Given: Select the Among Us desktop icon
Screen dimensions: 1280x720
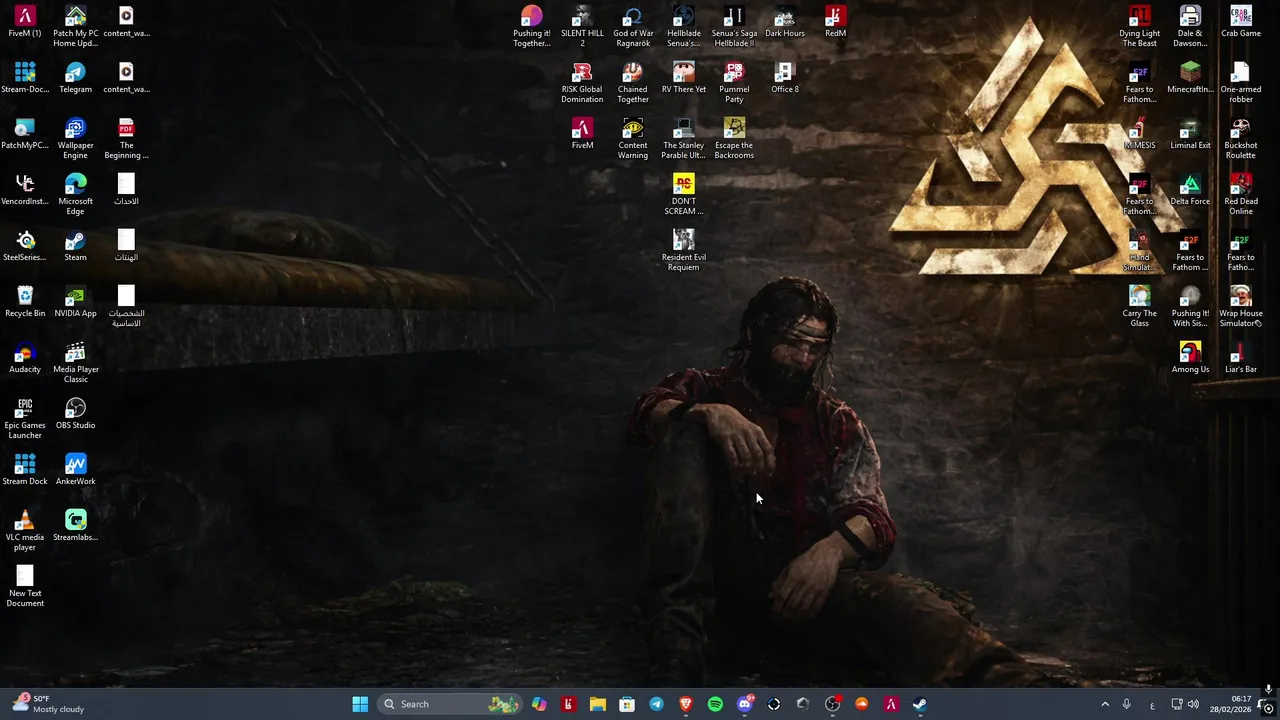Looking at the screenshot, I should coord(1190,359).
